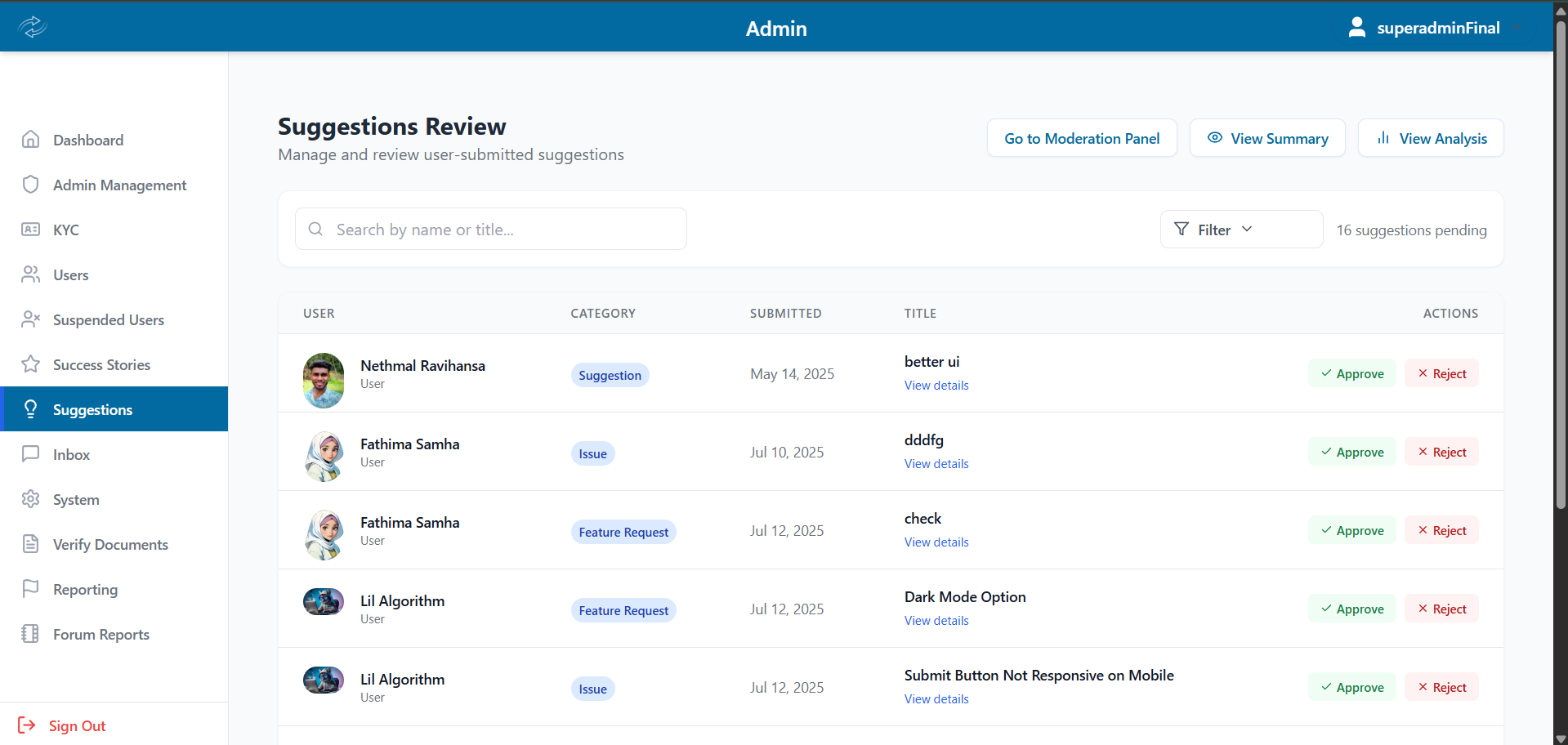Click the Sign Out arrow icon
Image resolution: width=1568 pixels, height=745 pixels.
point(27,725)
